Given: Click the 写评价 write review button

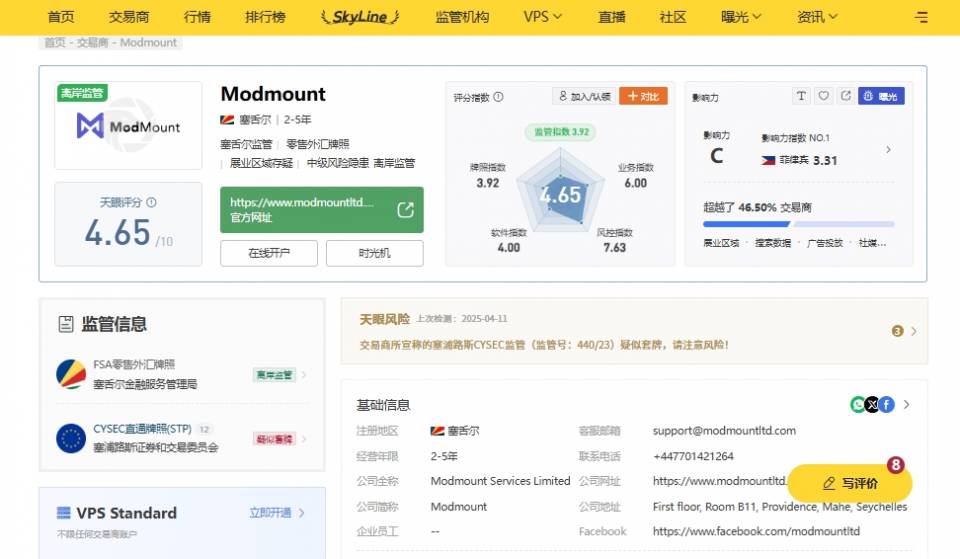Looking at the screenshot, I should pyautogui.click(x=850, y=483).
